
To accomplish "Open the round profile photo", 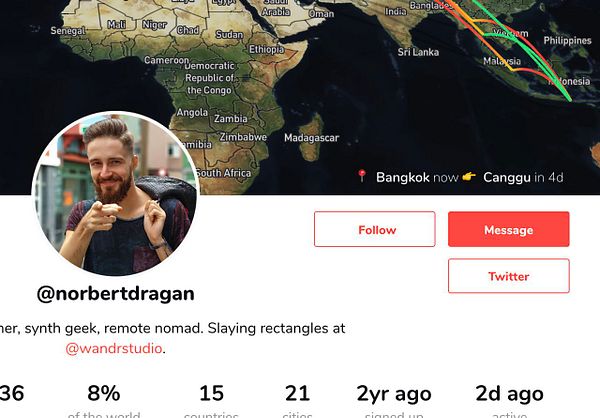I will pyautogui.click(x=115, y=193).
